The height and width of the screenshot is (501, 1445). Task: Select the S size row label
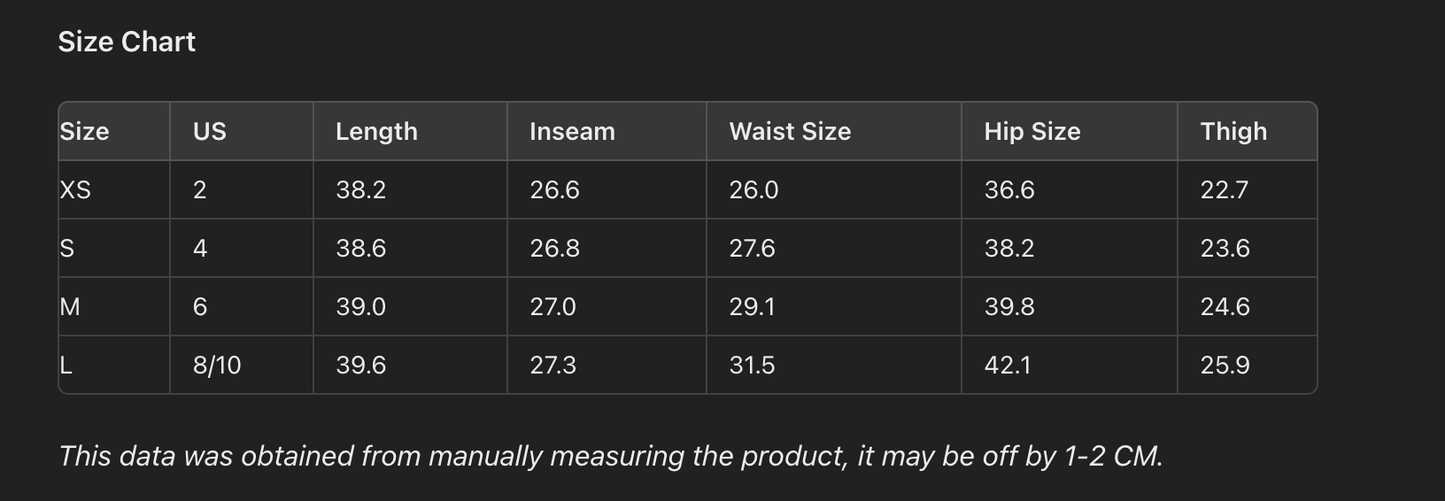point(67,248)
